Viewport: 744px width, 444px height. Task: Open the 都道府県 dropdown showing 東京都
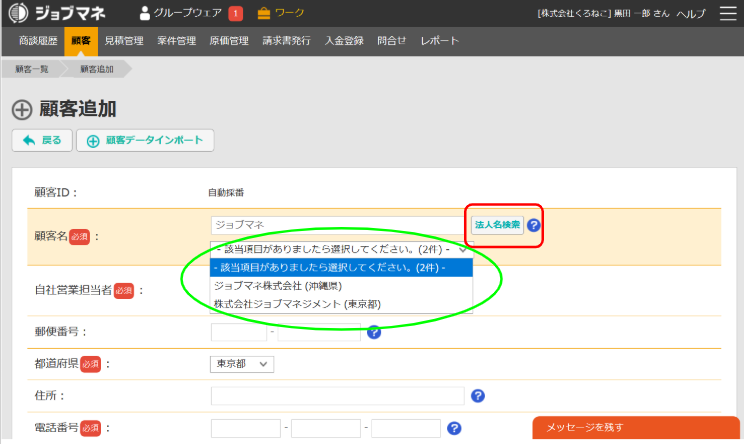(242, 364)
